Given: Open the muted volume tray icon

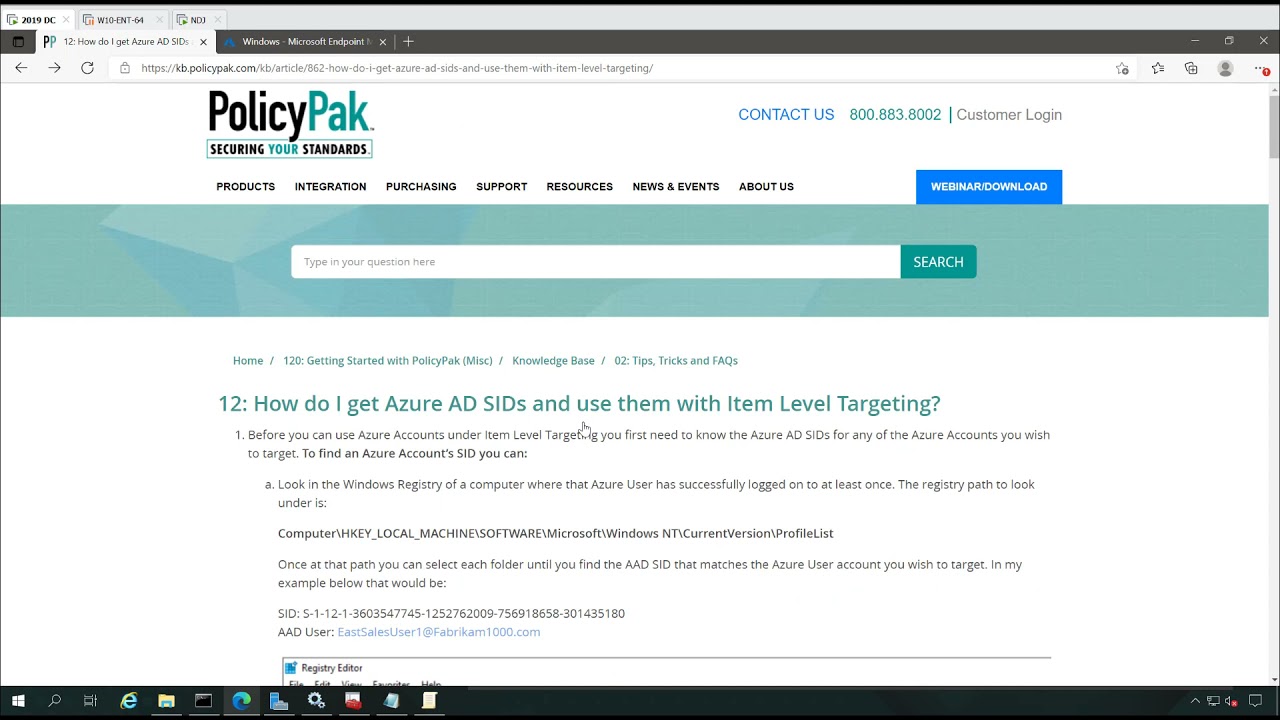Looking at the screenshot, I should [1231, 702].
